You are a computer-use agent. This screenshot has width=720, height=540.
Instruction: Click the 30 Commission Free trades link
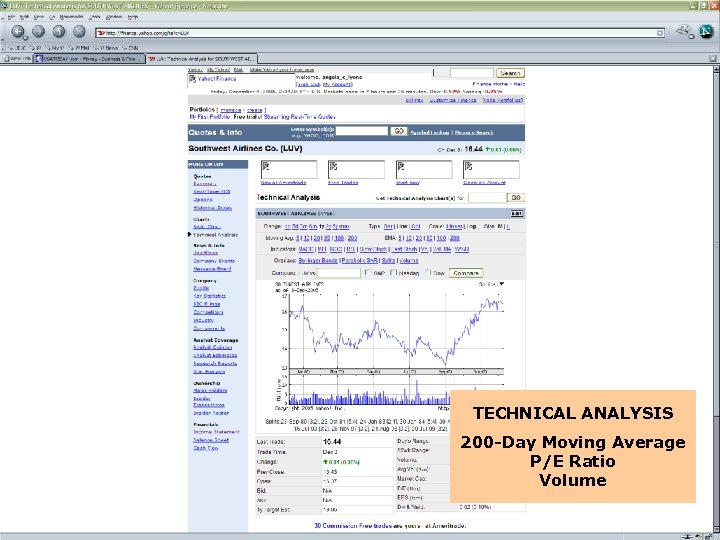[353, 526]
